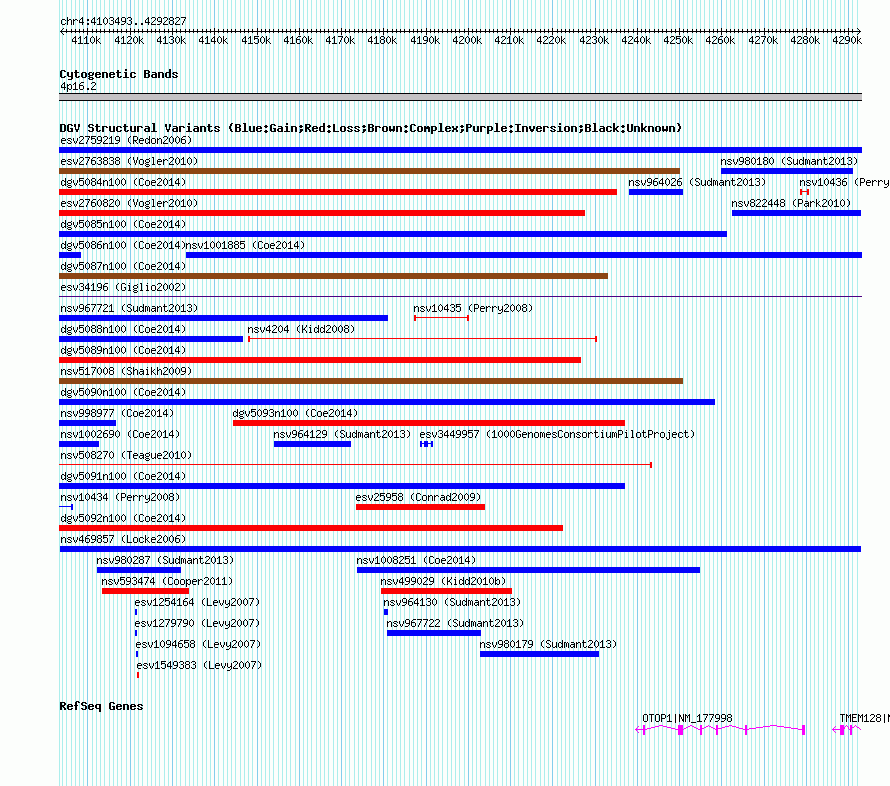Viewport: 890px width, 786px height.
Task: Click the nsv469857 (Locke2006) label
Action: tap(123, 539)
